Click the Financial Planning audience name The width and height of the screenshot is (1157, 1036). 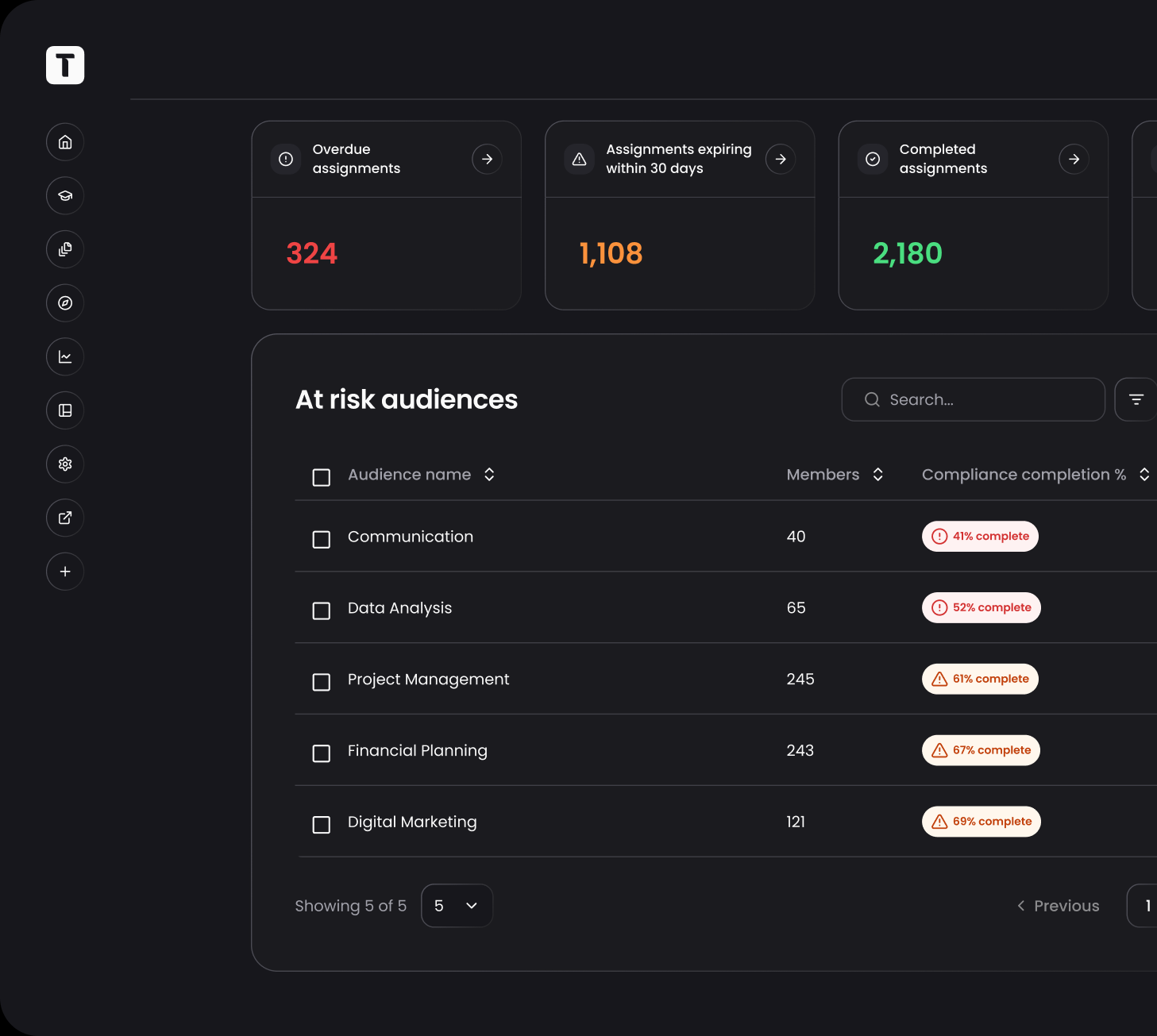(418, 751)
